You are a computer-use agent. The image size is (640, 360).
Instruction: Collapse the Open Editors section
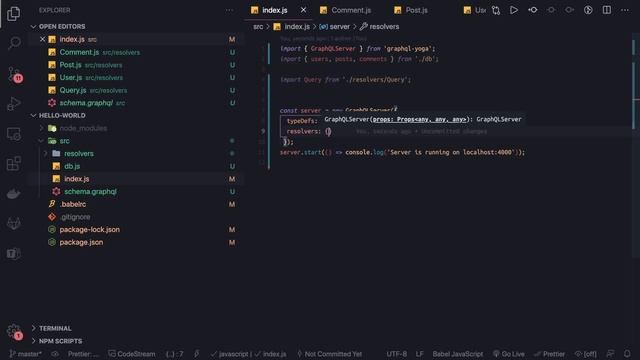[62, 27]
